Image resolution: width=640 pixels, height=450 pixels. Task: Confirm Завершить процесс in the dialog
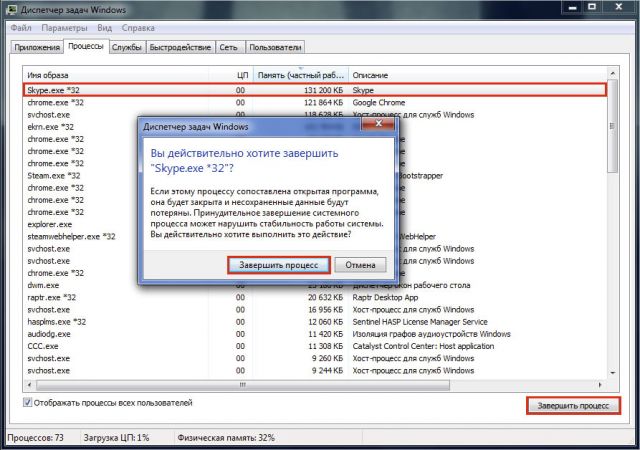coord(279,265)
